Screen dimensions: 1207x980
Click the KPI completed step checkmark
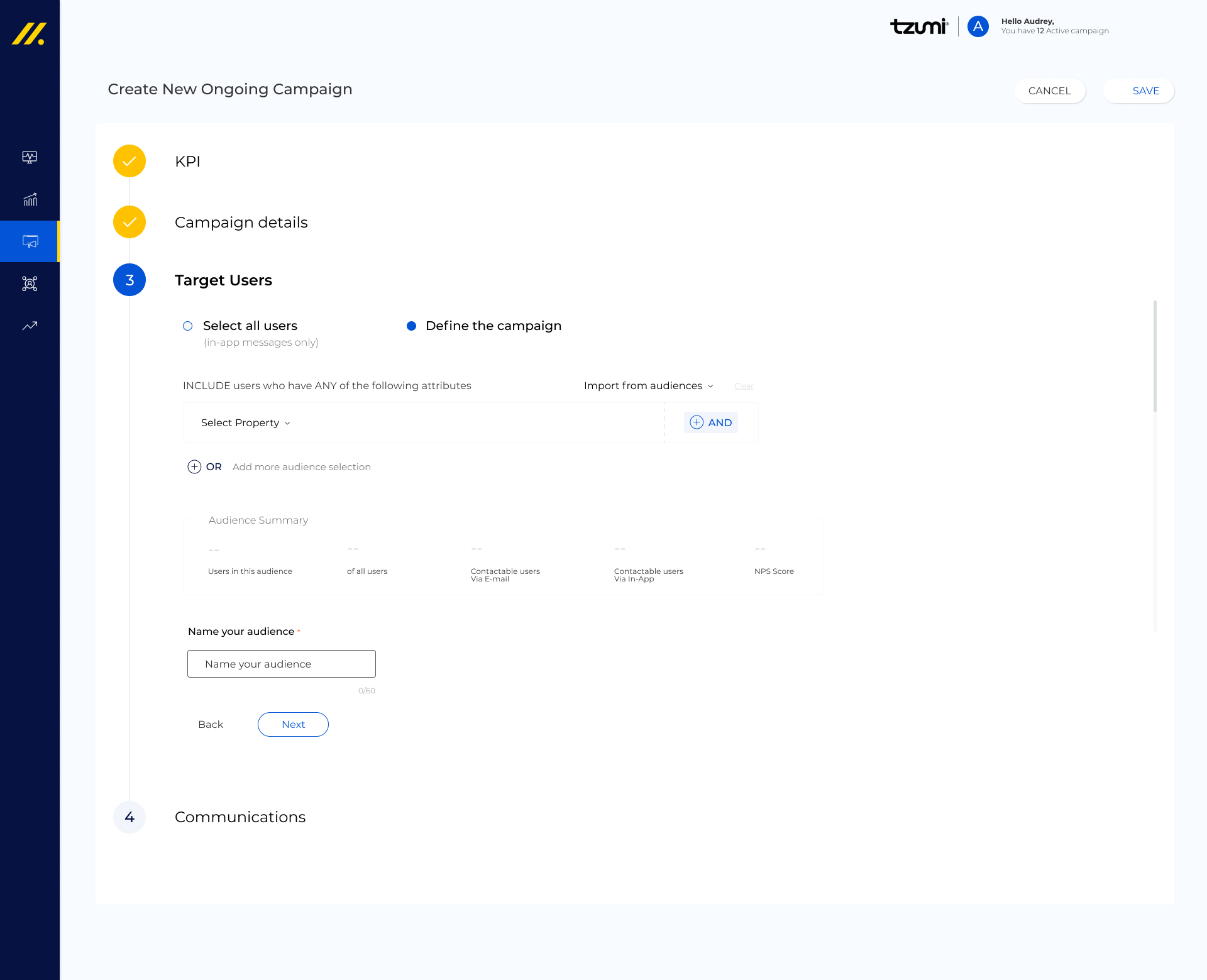click(130, 162)
